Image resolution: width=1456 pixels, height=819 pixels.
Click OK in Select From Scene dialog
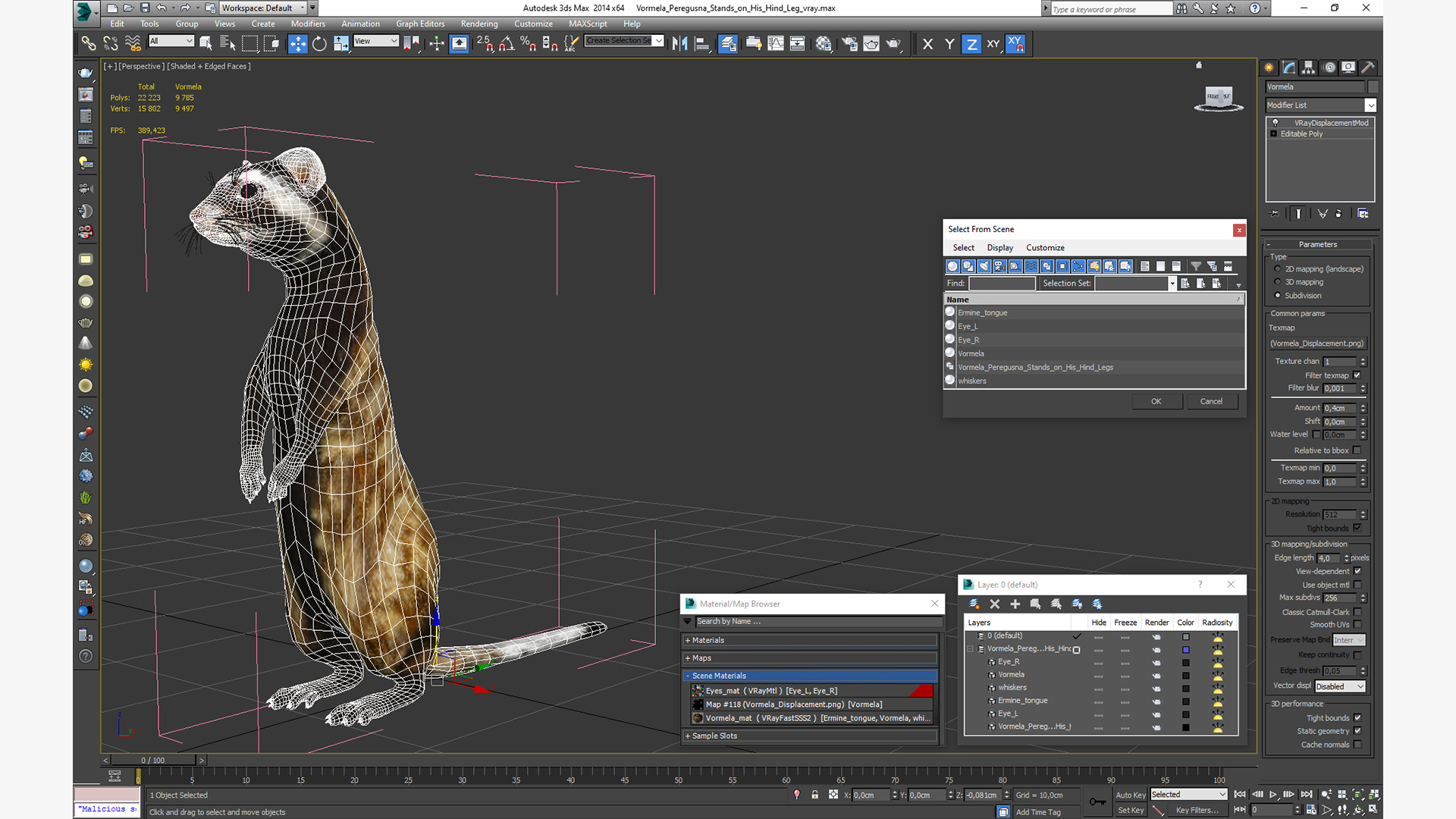pyautogui.click(x=1156, y=401)
